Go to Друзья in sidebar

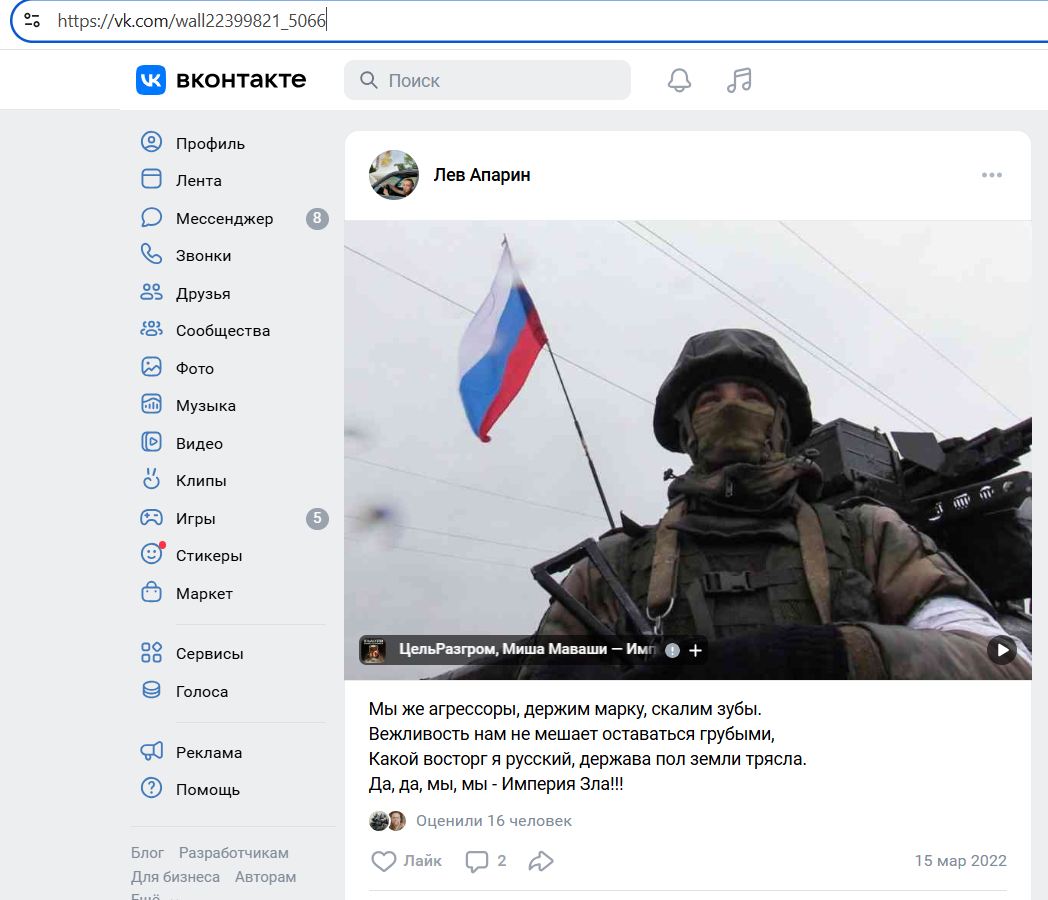(203, 293)
